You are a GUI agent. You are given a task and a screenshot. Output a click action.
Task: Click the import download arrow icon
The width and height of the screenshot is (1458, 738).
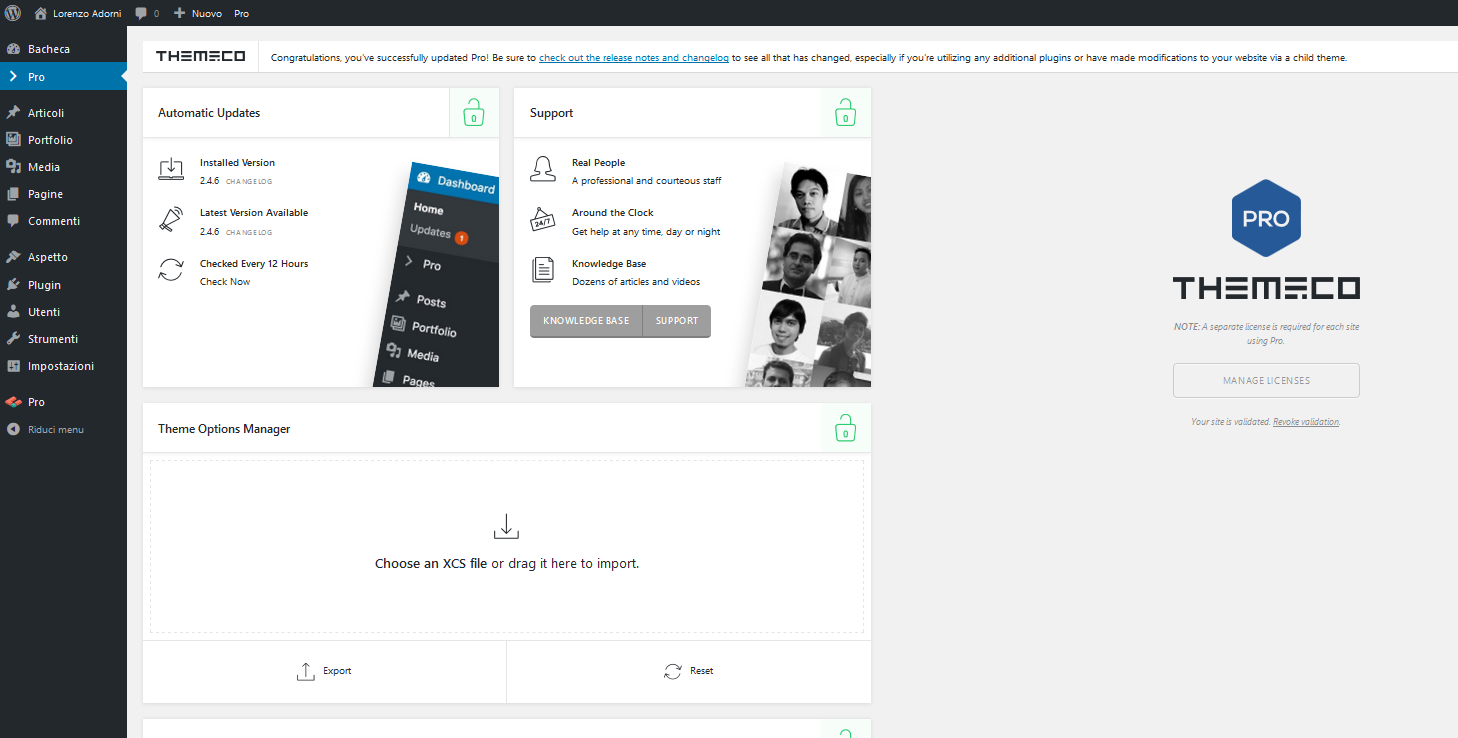pyautogui.click(x=507, y=527)
